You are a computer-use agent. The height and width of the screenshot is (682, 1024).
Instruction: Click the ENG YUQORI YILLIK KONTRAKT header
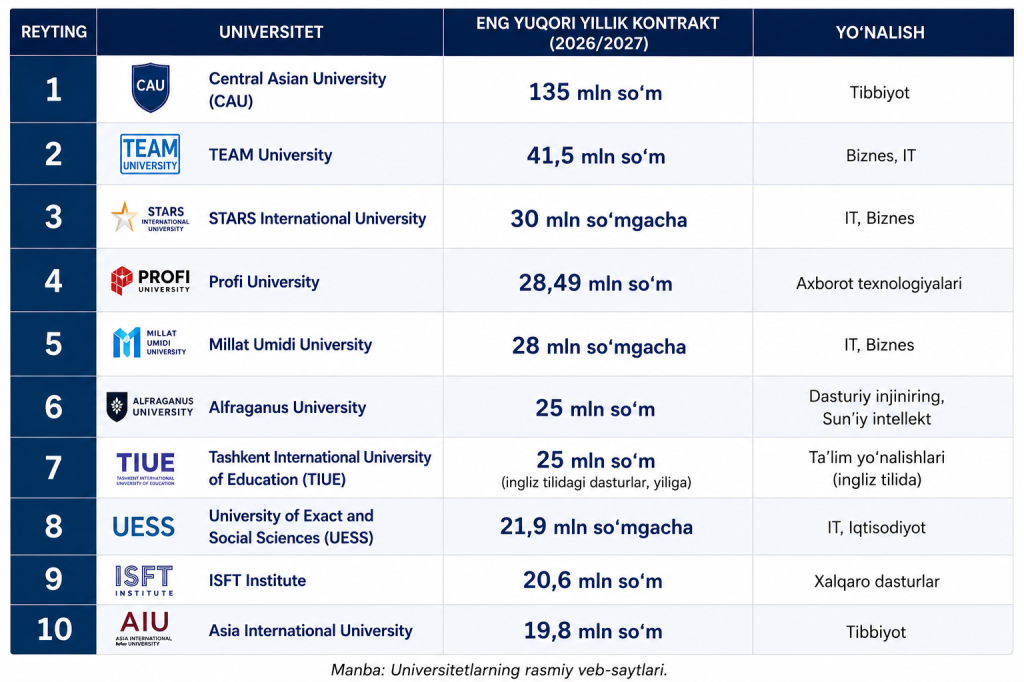[x=598, y=33]
